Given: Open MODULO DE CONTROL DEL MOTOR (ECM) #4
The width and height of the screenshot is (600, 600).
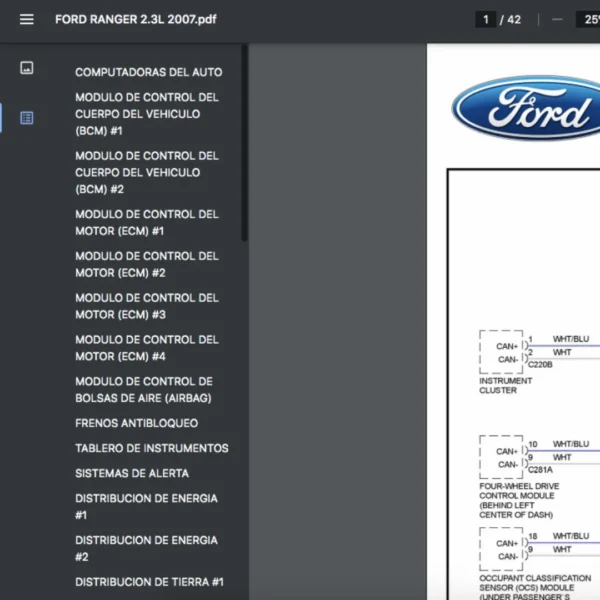Looking at the screenshot, I should [x=147, y=348].
